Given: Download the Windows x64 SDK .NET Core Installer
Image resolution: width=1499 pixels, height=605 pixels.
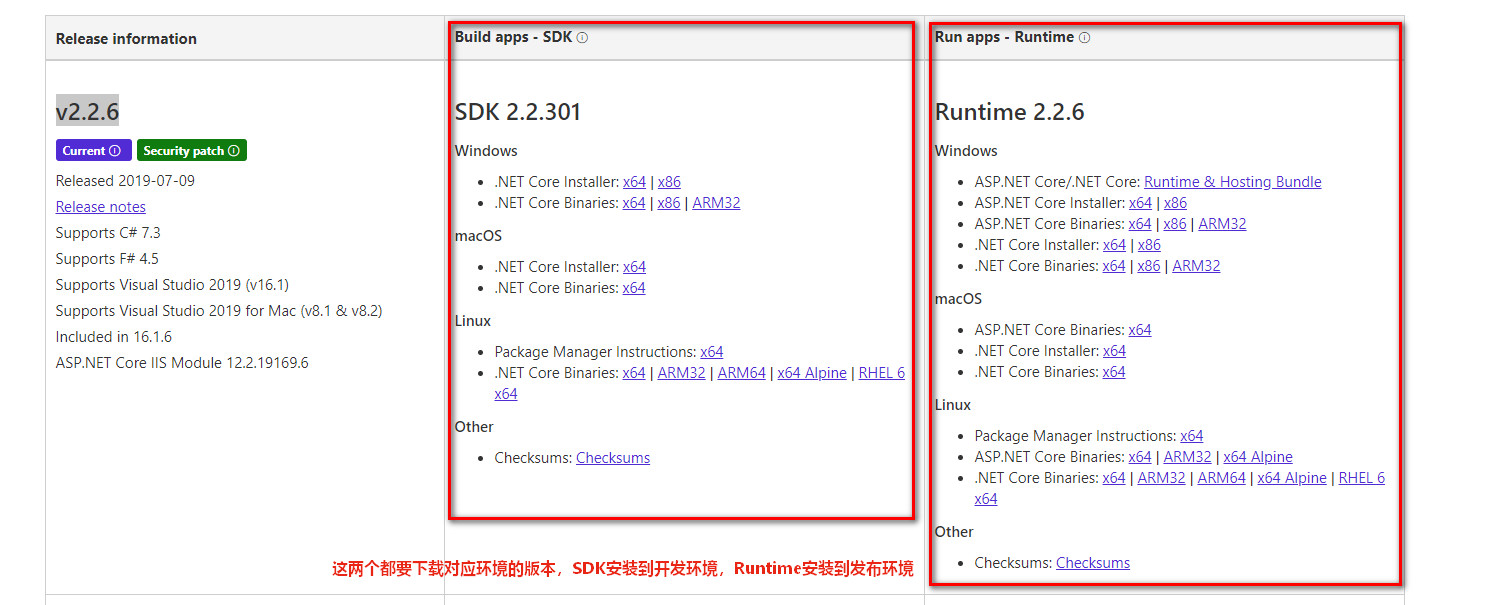Looking at the screenshot, I should coord(635,182).
